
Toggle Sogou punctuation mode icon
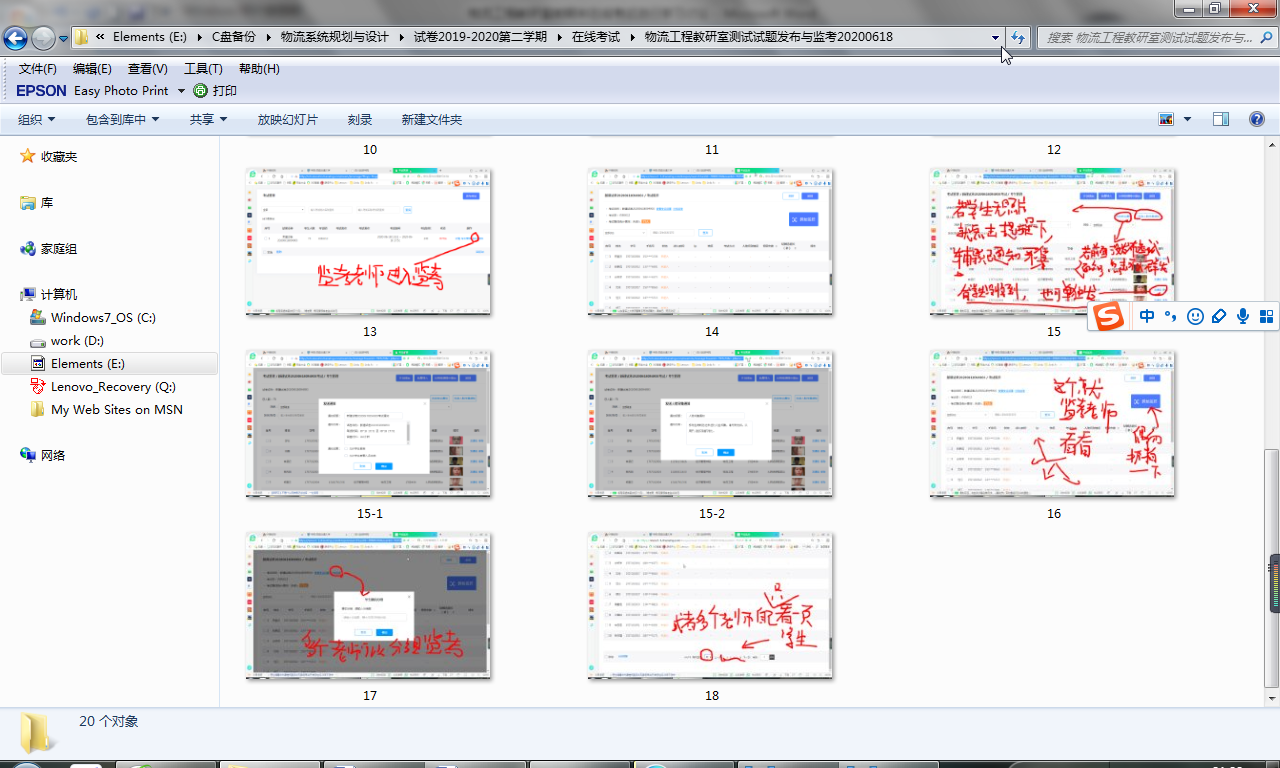tap(1170, 317)
